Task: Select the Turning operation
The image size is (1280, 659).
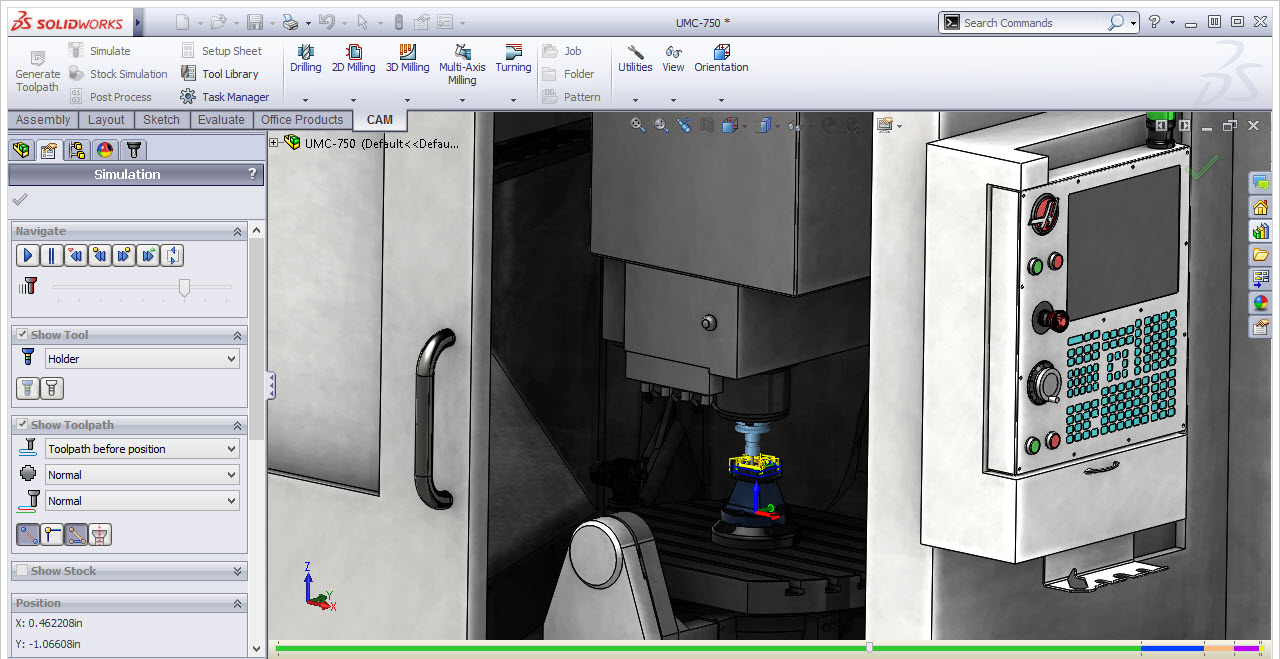Action: pos(513,59)
